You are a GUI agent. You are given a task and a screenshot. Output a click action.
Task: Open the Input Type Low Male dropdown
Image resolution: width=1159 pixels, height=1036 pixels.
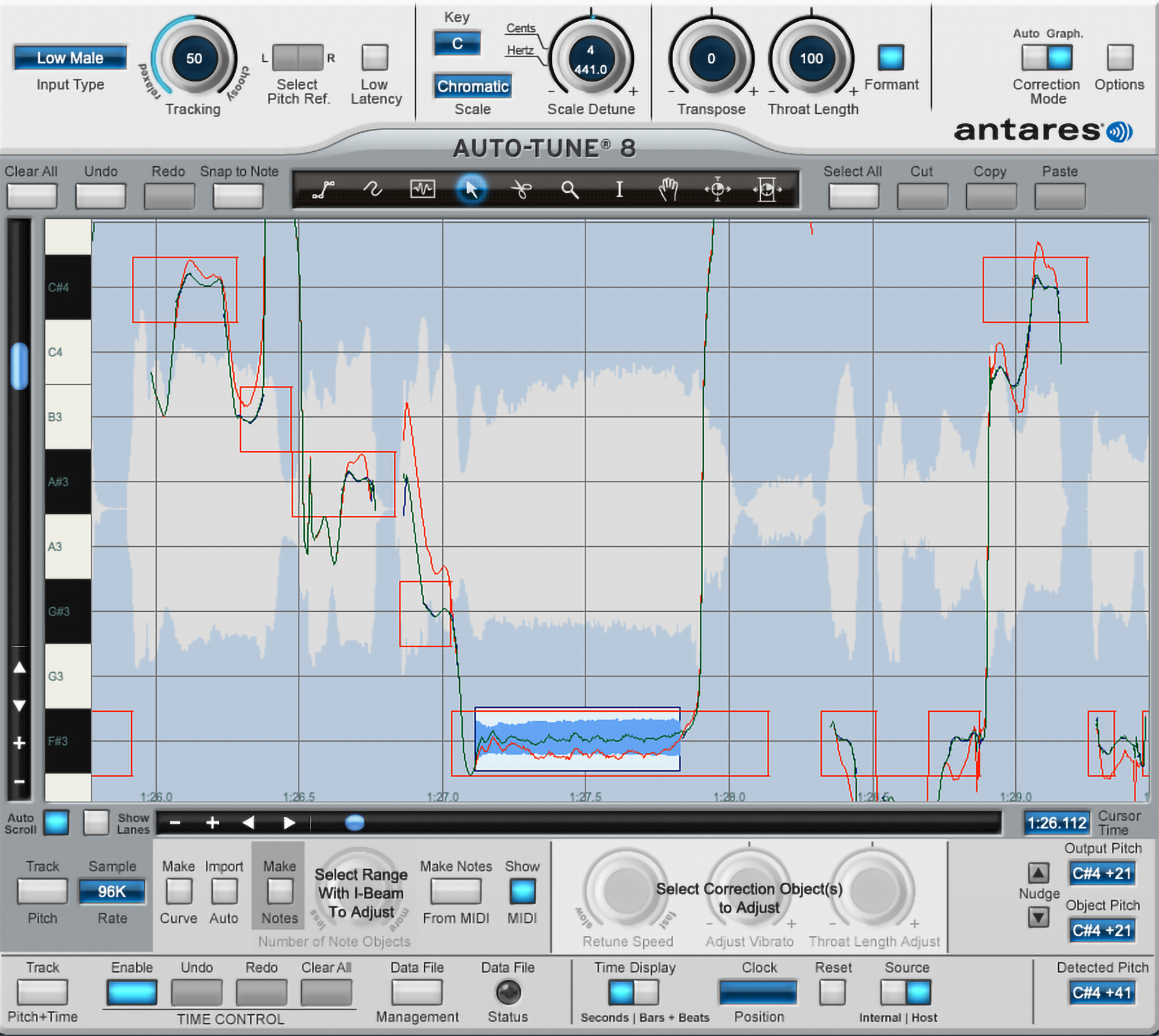pos(70,58)
